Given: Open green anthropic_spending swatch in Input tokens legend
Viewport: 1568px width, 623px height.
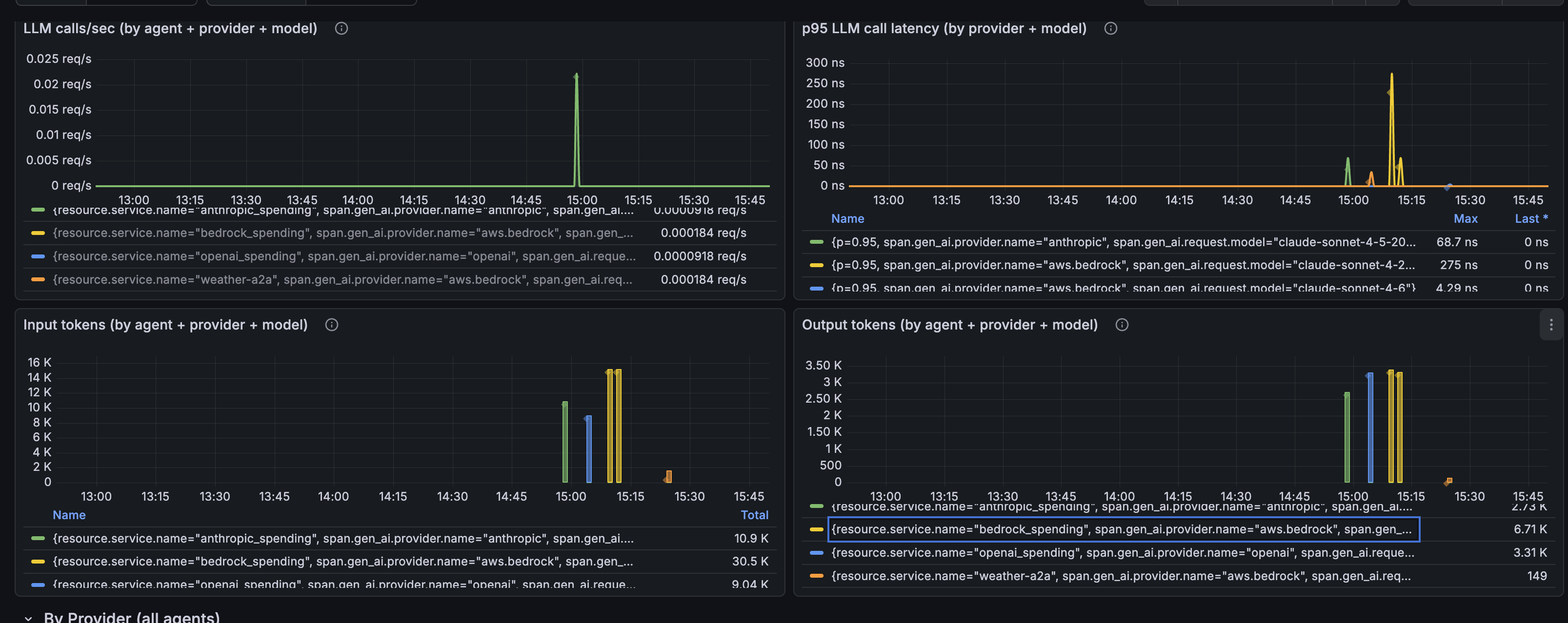Looking at the screenshot, I should coord(38,539).
